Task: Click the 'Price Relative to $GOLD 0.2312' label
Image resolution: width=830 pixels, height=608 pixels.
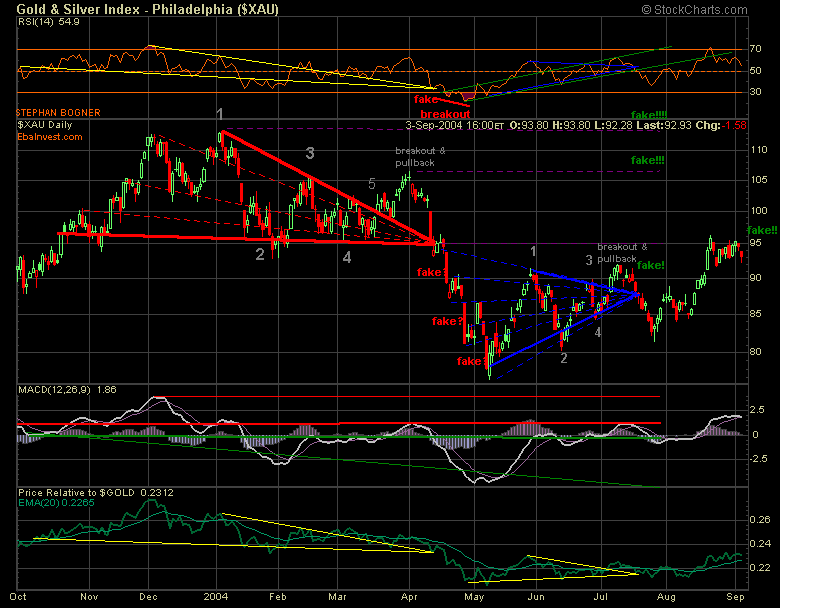Action: (x=96, y=493)
